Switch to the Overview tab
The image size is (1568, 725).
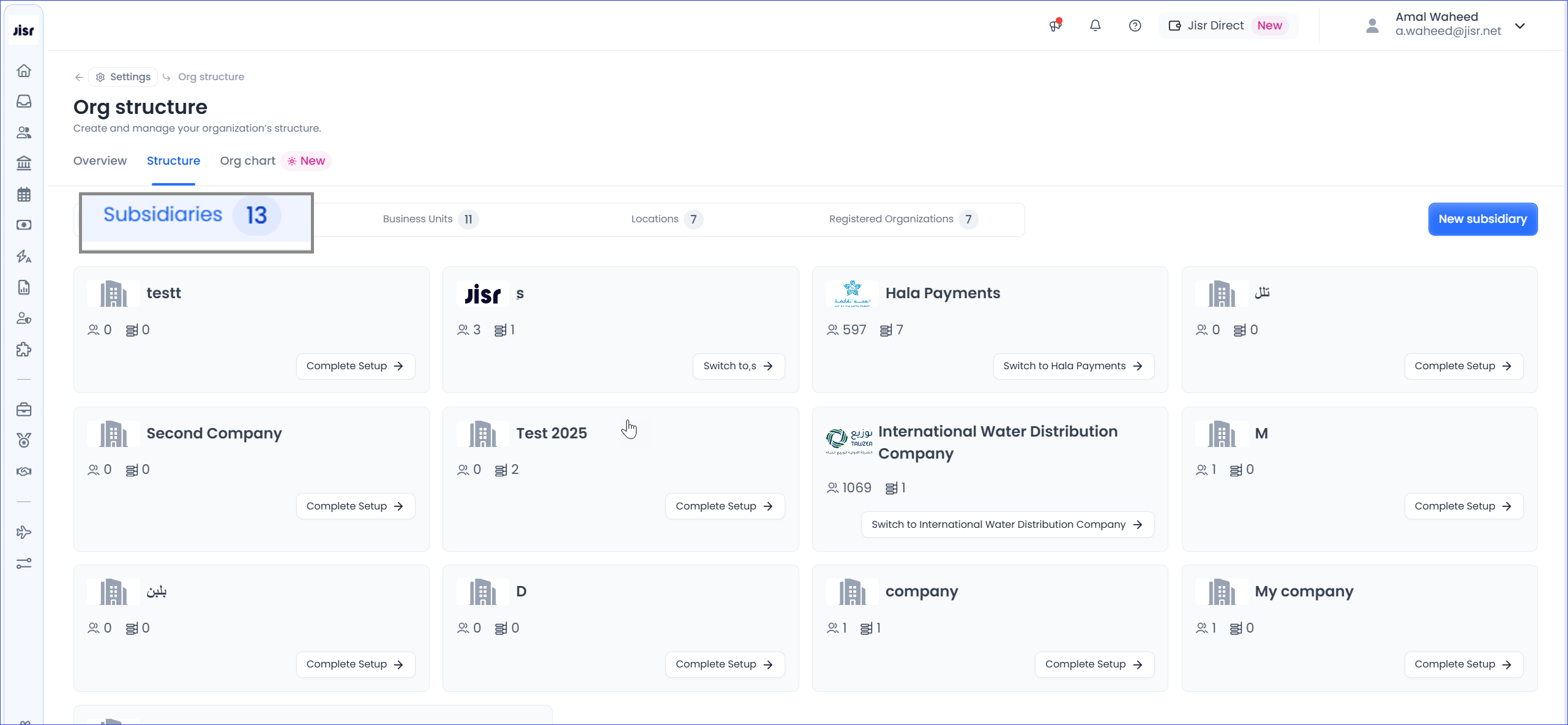click(x=100, y=161)
